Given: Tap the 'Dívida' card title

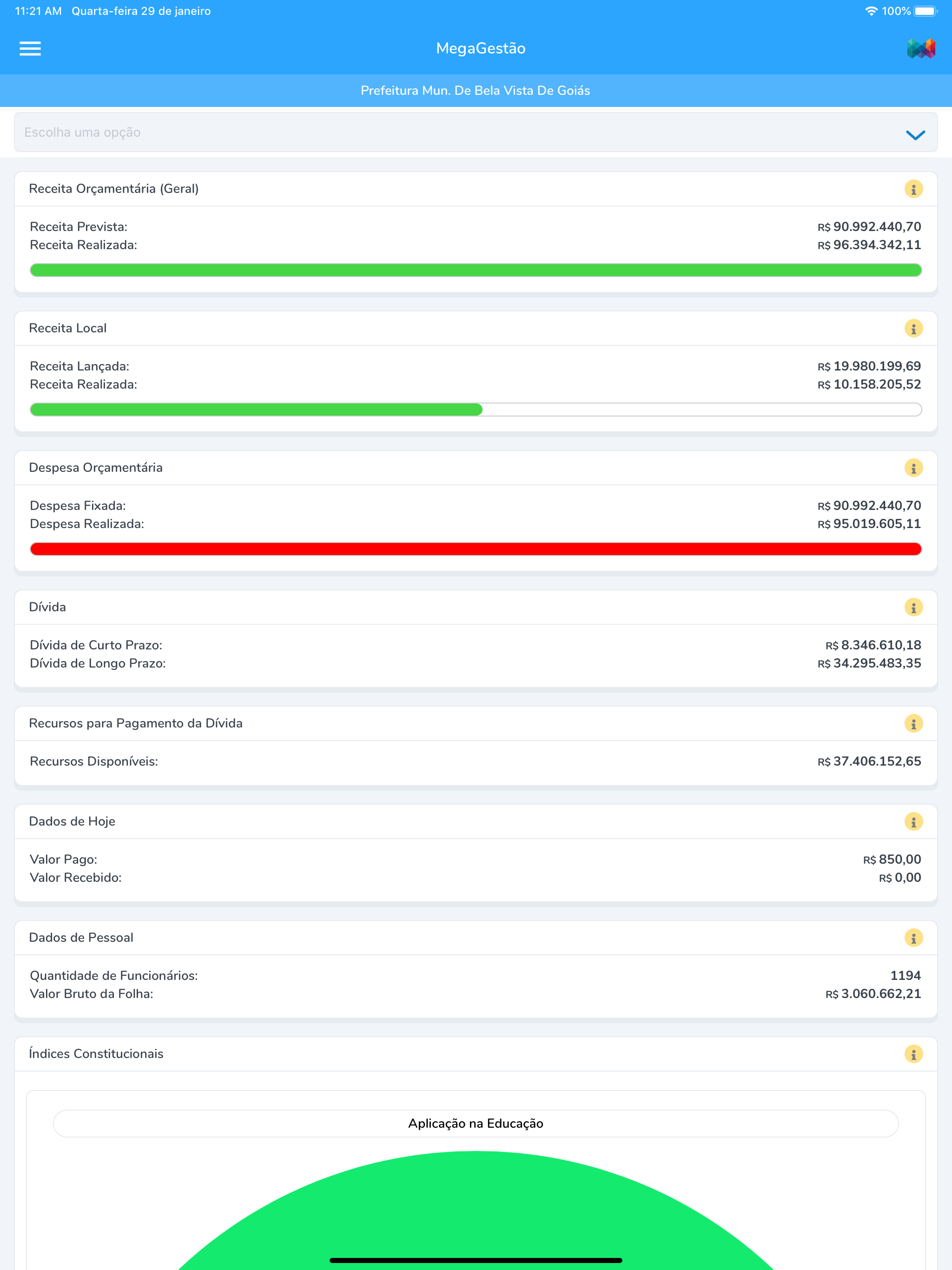Looking at the screenshot, I should point(48,608).
